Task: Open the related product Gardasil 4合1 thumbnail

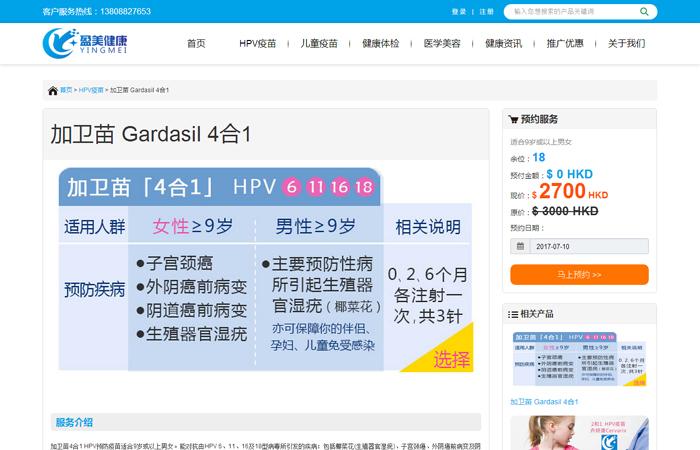Action: click(579, 359)
